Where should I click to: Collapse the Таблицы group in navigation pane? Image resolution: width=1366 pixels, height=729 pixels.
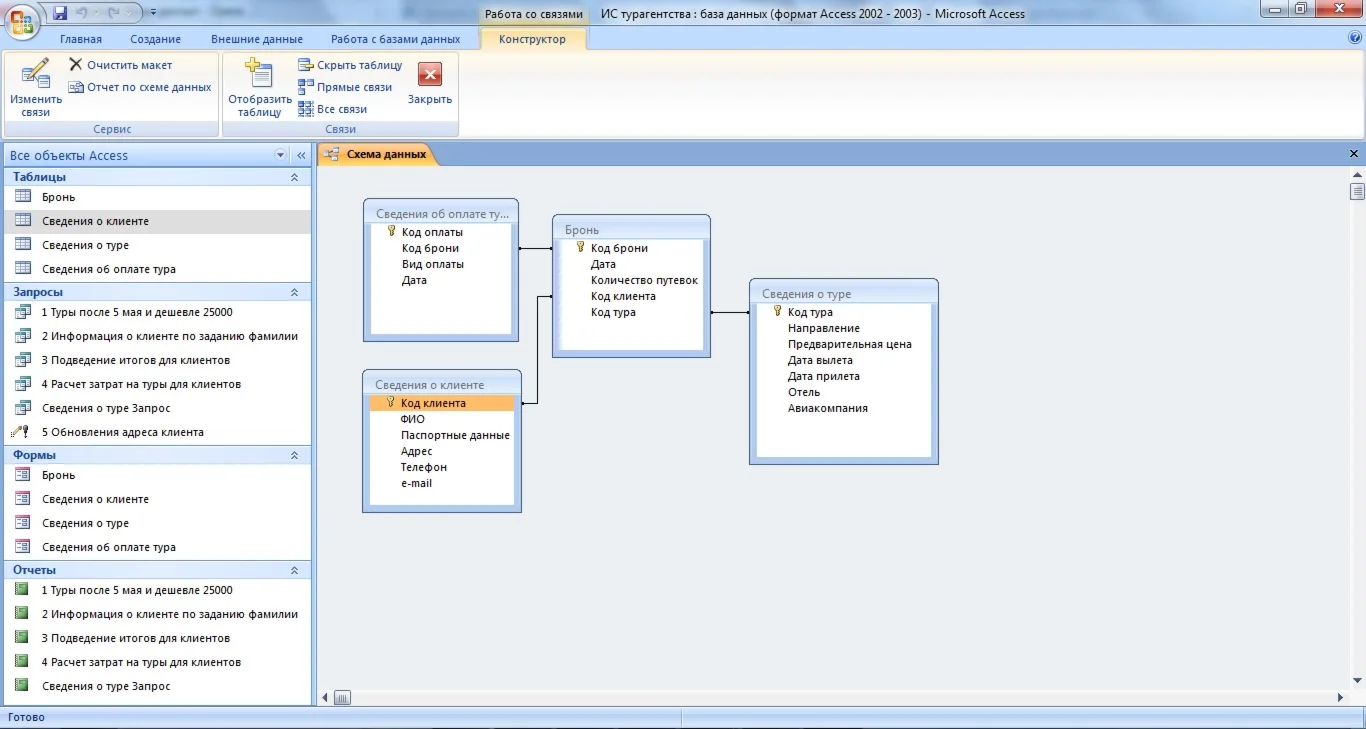(294, 177)
